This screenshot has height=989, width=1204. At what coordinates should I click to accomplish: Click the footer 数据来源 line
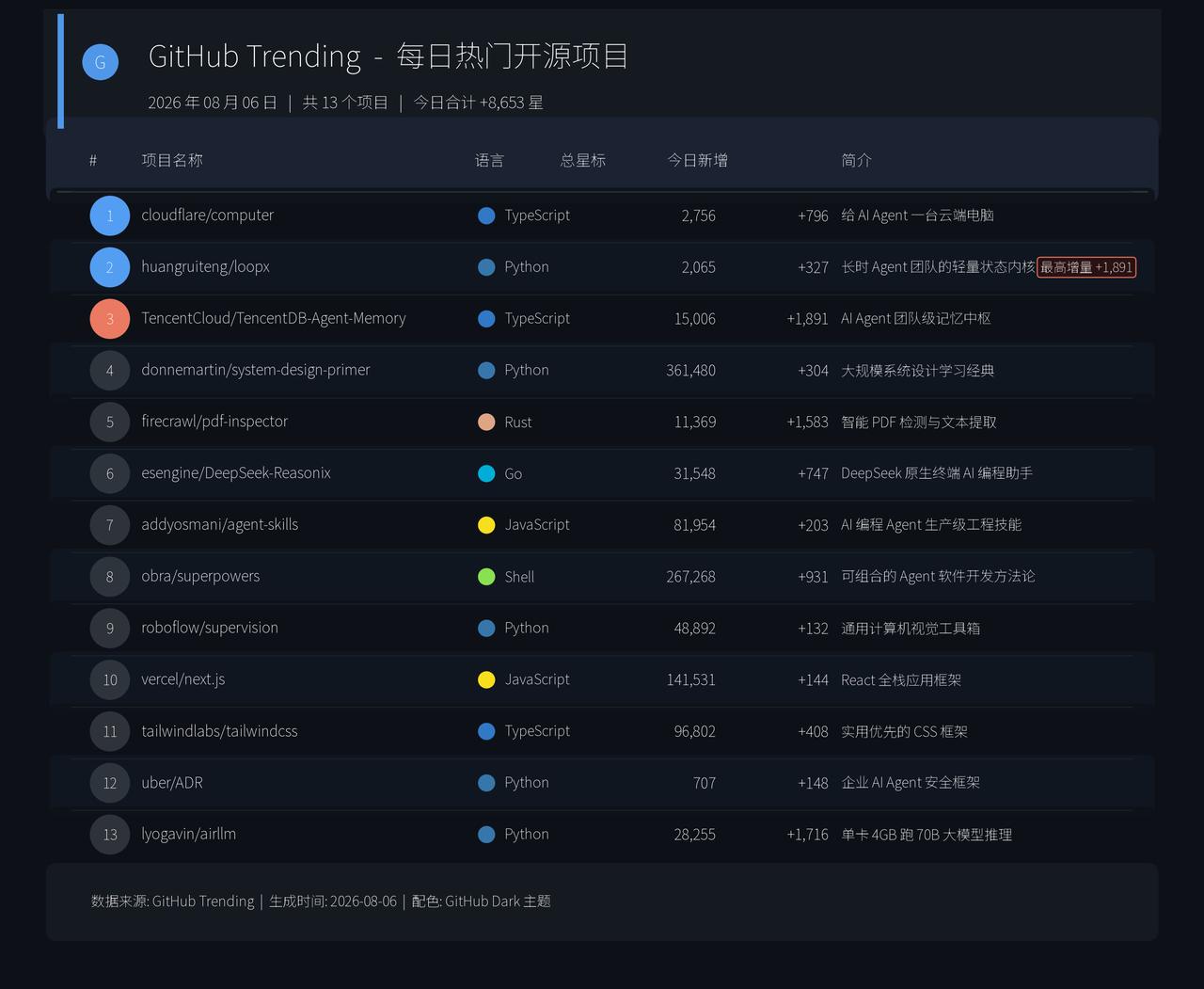[321, 901]
